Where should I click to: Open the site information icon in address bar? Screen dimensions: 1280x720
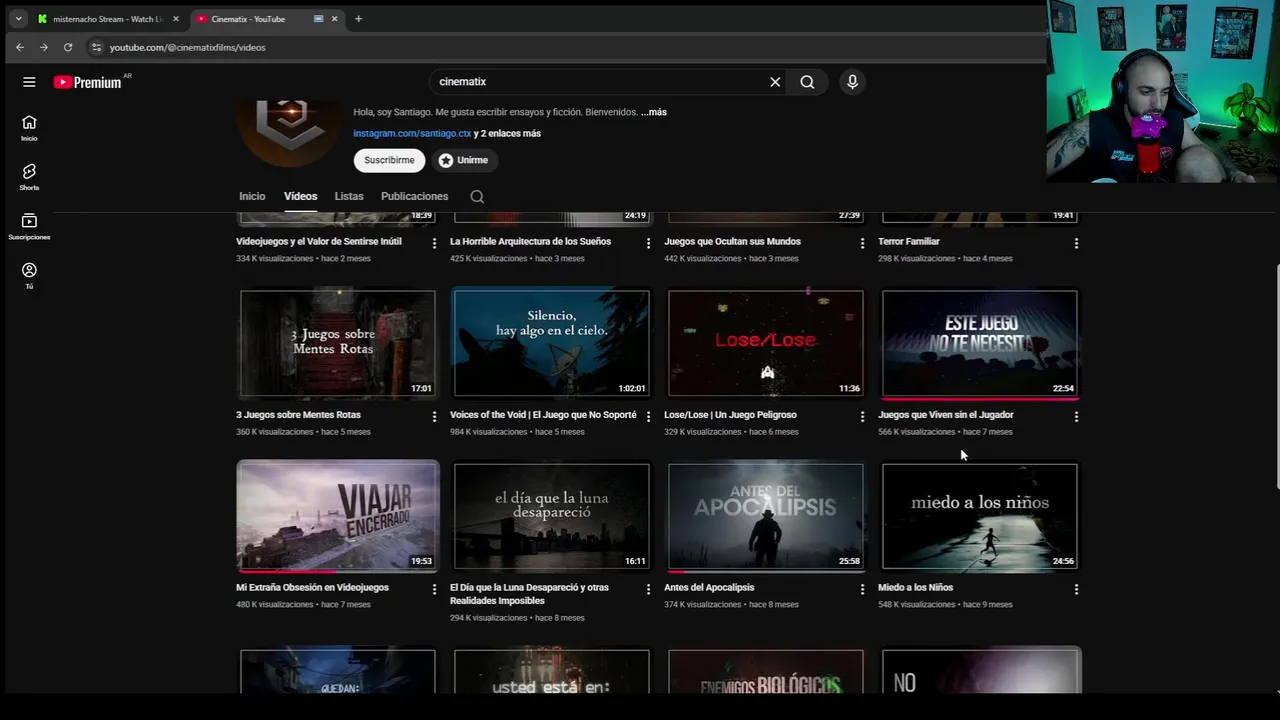coord(96,47)
